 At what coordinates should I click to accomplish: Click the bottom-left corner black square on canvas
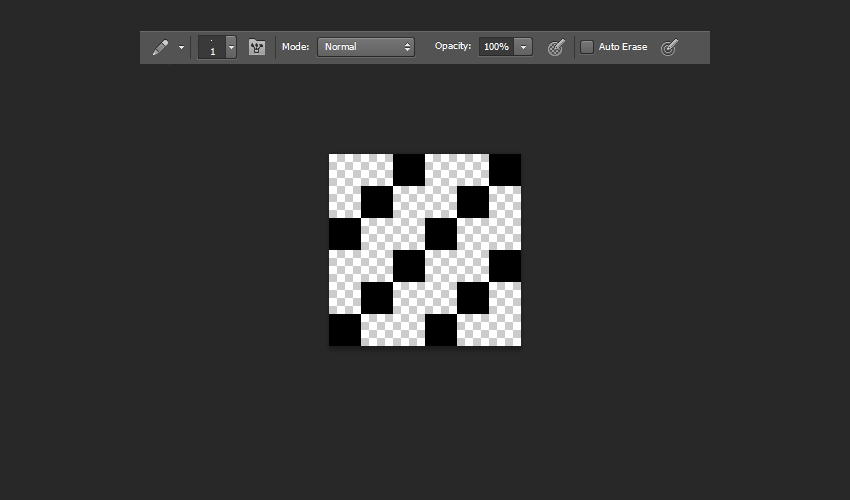click(345, 330)
